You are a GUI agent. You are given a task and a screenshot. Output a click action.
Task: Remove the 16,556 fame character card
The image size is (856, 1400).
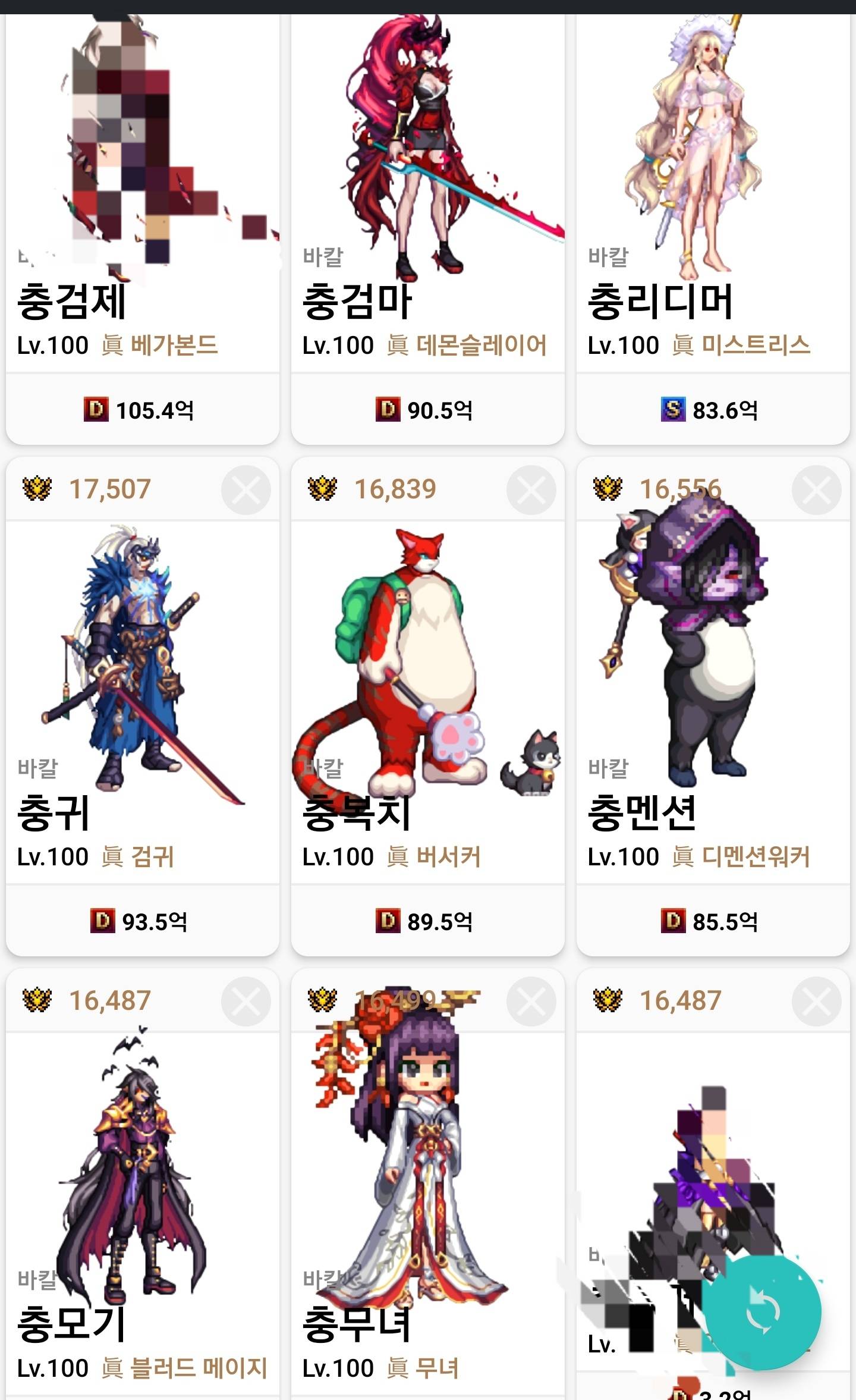coord(817,490)
